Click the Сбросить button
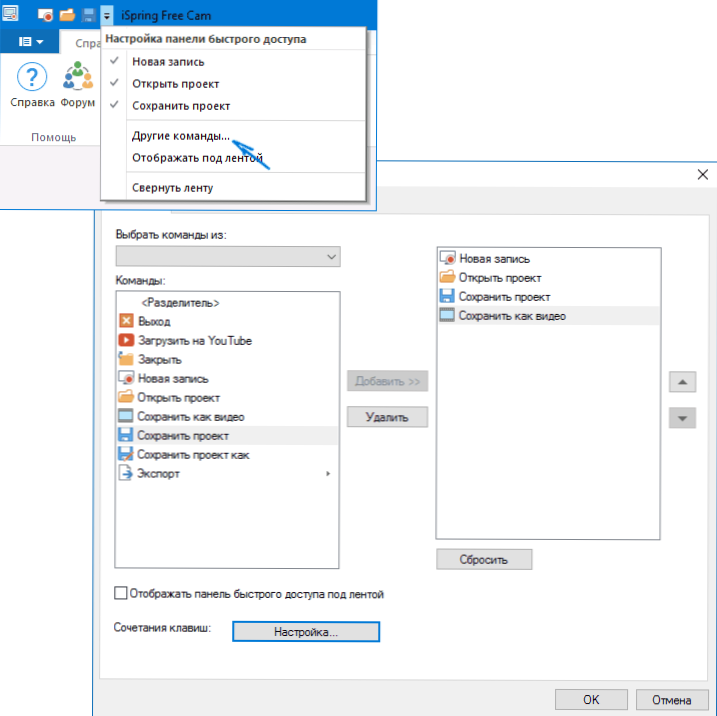Viewport: 717px width, 716px height. (484, 560)
